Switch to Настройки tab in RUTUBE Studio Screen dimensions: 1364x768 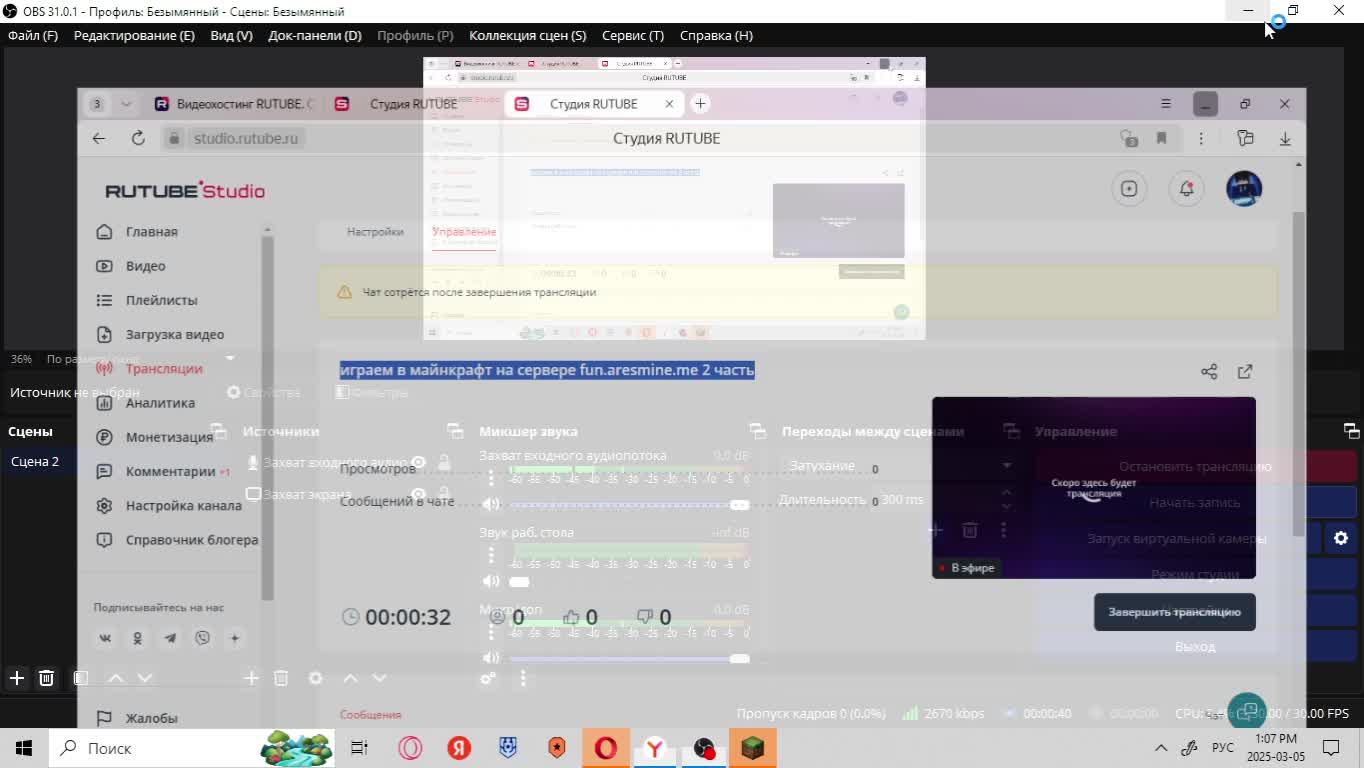[x=375, y=231]
